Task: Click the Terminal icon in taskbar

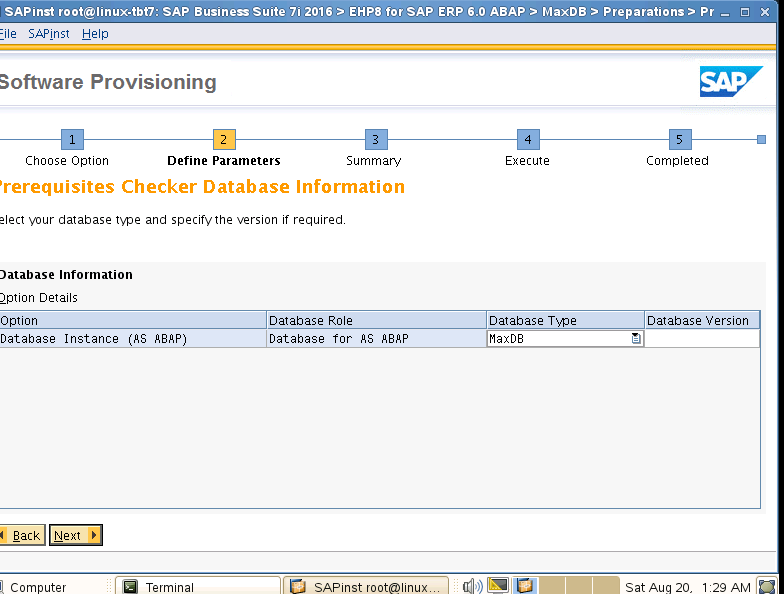Action: 130,586
